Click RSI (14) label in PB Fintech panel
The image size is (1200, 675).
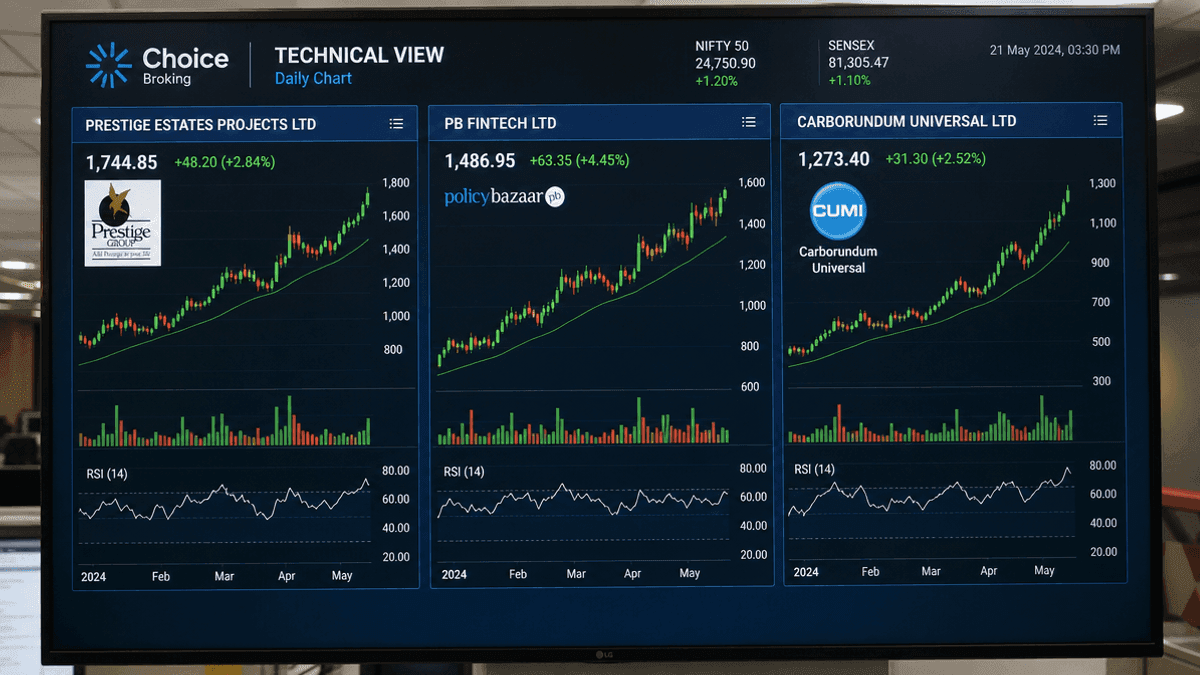464,472
